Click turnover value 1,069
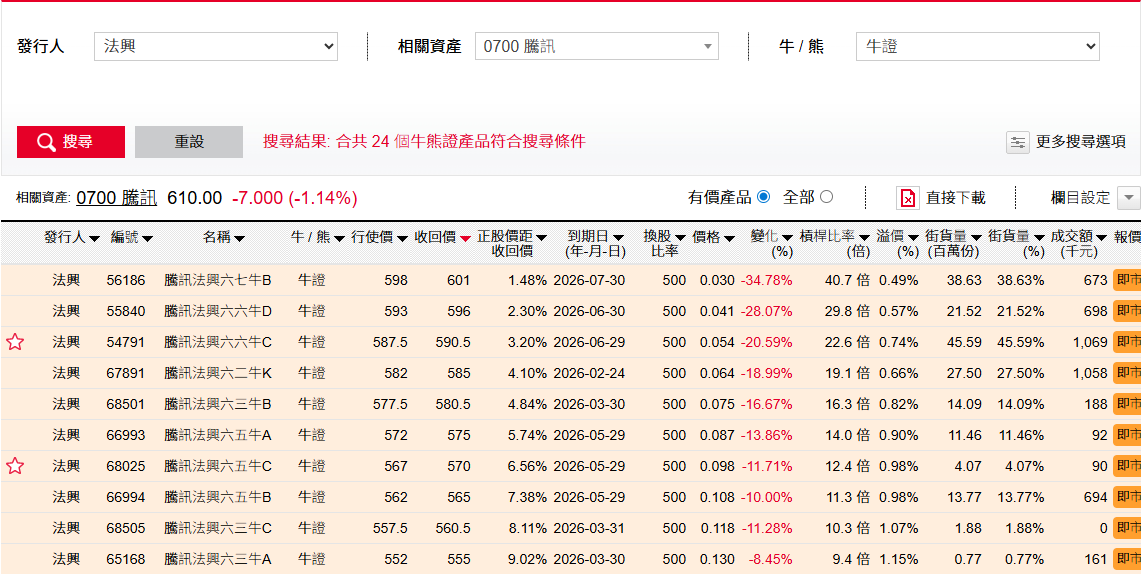The image size is (1144, 574). [1090, 342]
